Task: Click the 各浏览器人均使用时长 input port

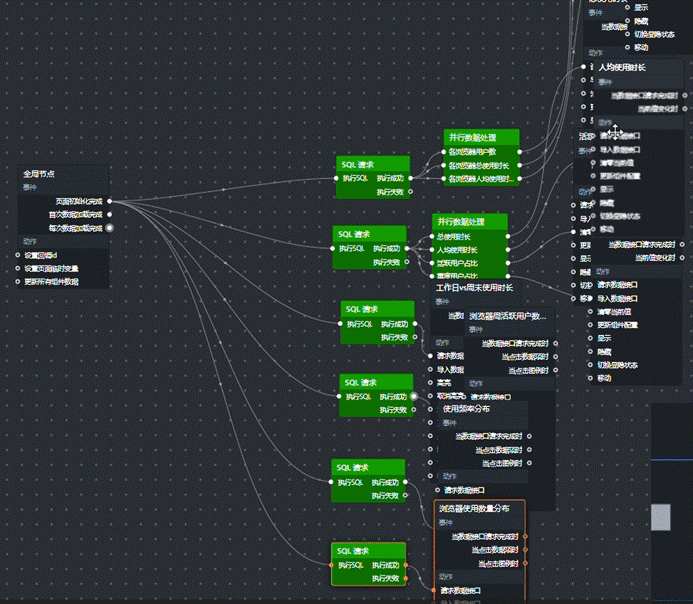Action: click(x=443, y=179)
